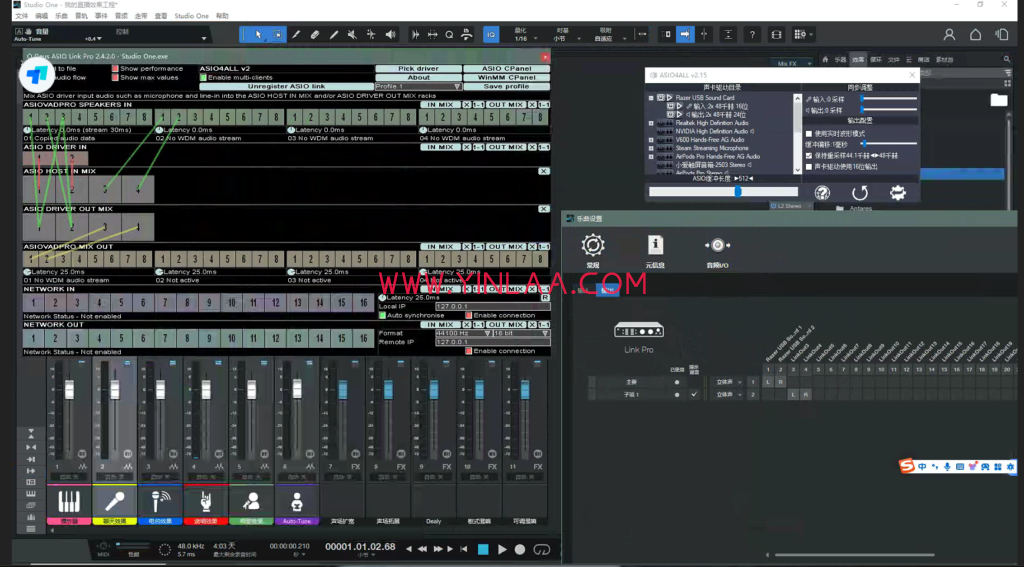Click the record button in transport
This screenshot has width=1024, height=567.
(520, 549)
